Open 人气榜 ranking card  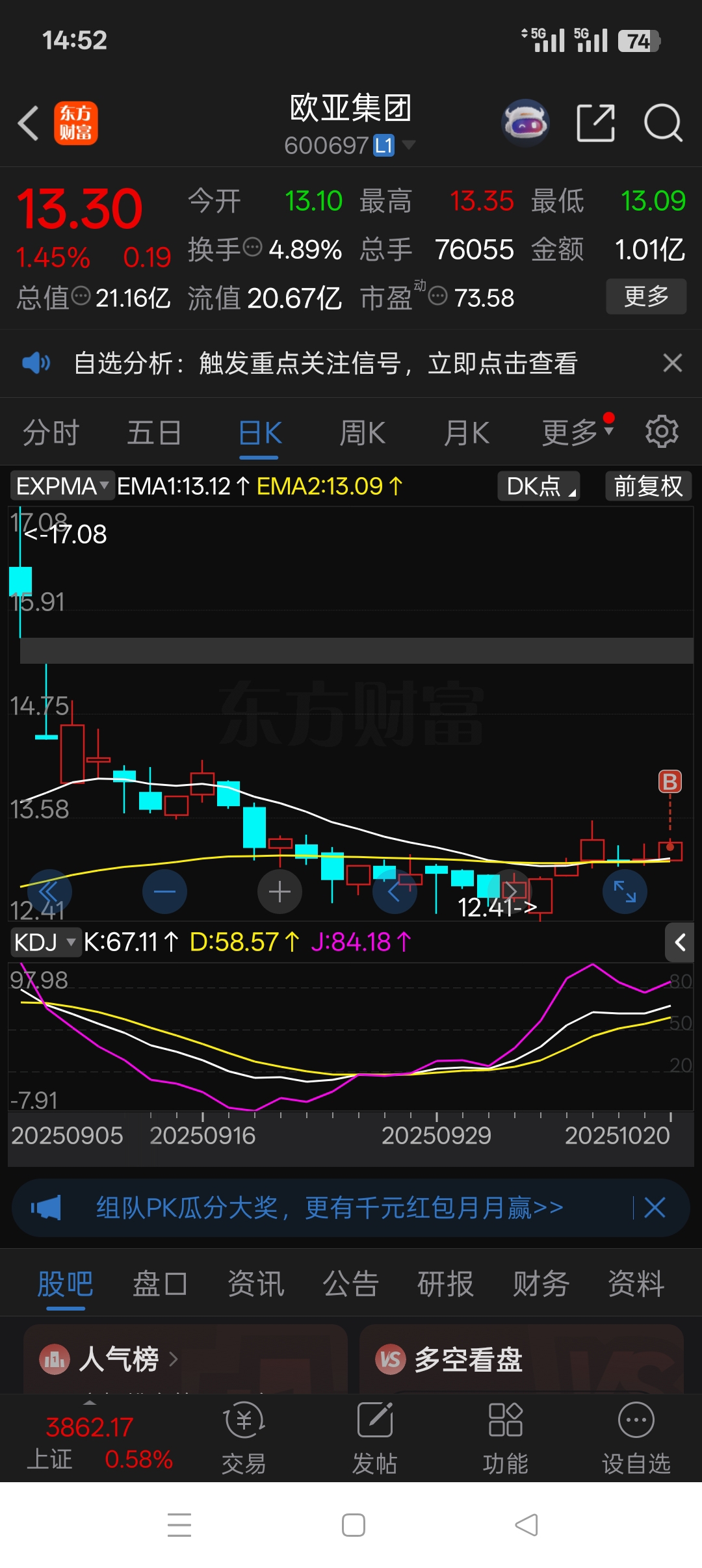185,1359
